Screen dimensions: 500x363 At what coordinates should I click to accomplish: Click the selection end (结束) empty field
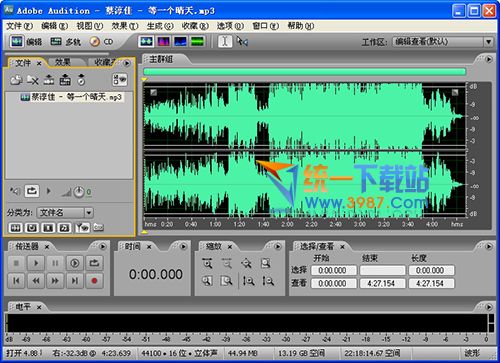(383, 270)
